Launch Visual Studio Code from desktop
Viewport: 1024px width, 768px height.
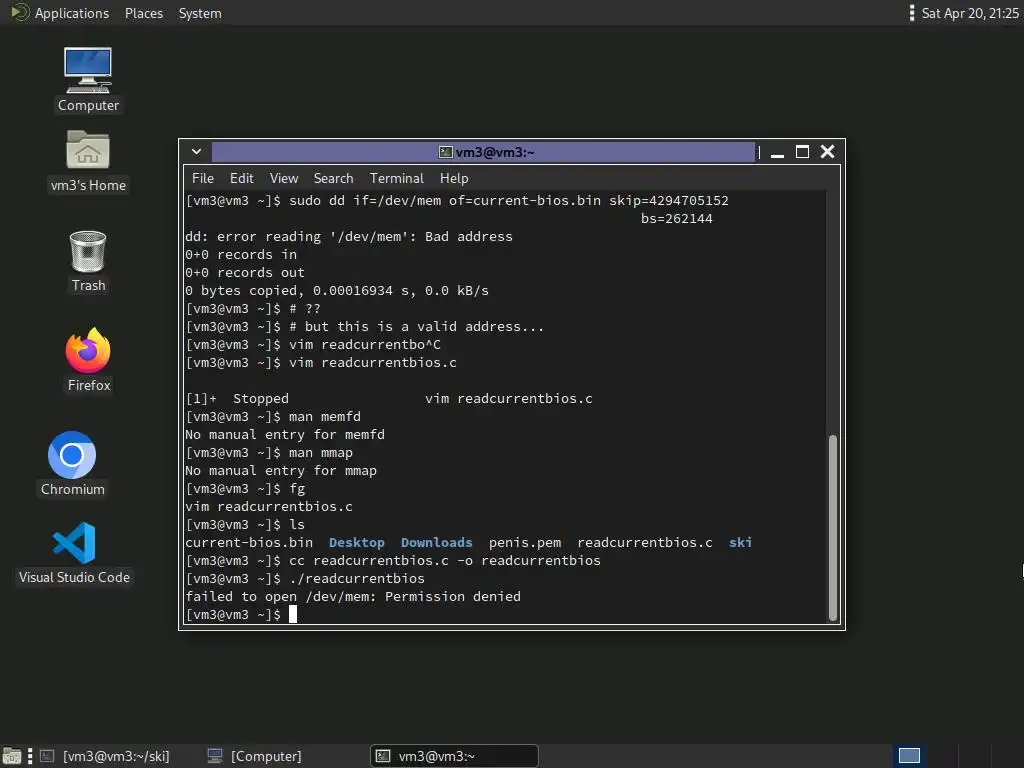74,552
